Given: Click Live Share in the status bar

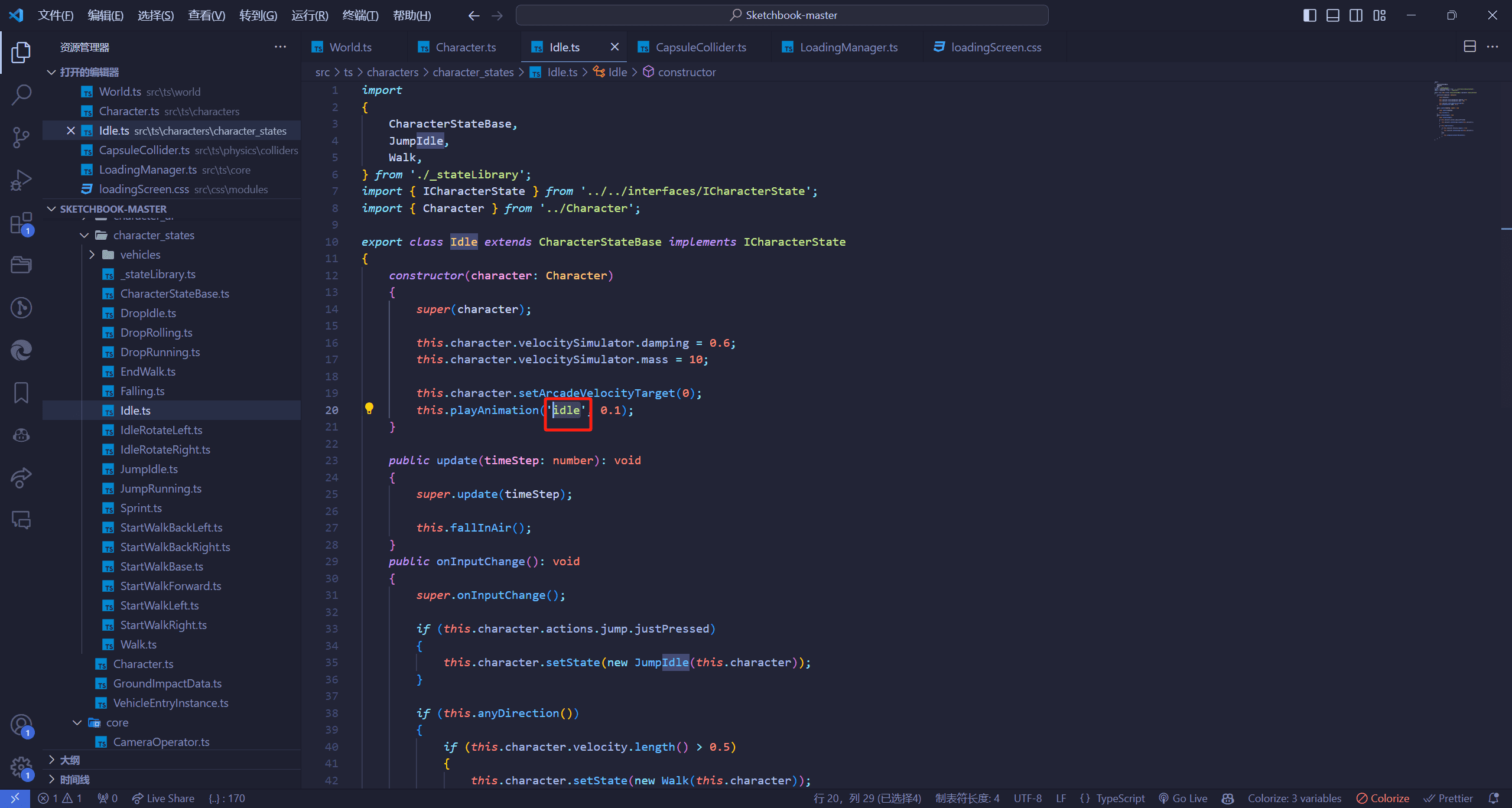Looking at the screenshot, I should [163, 798].
